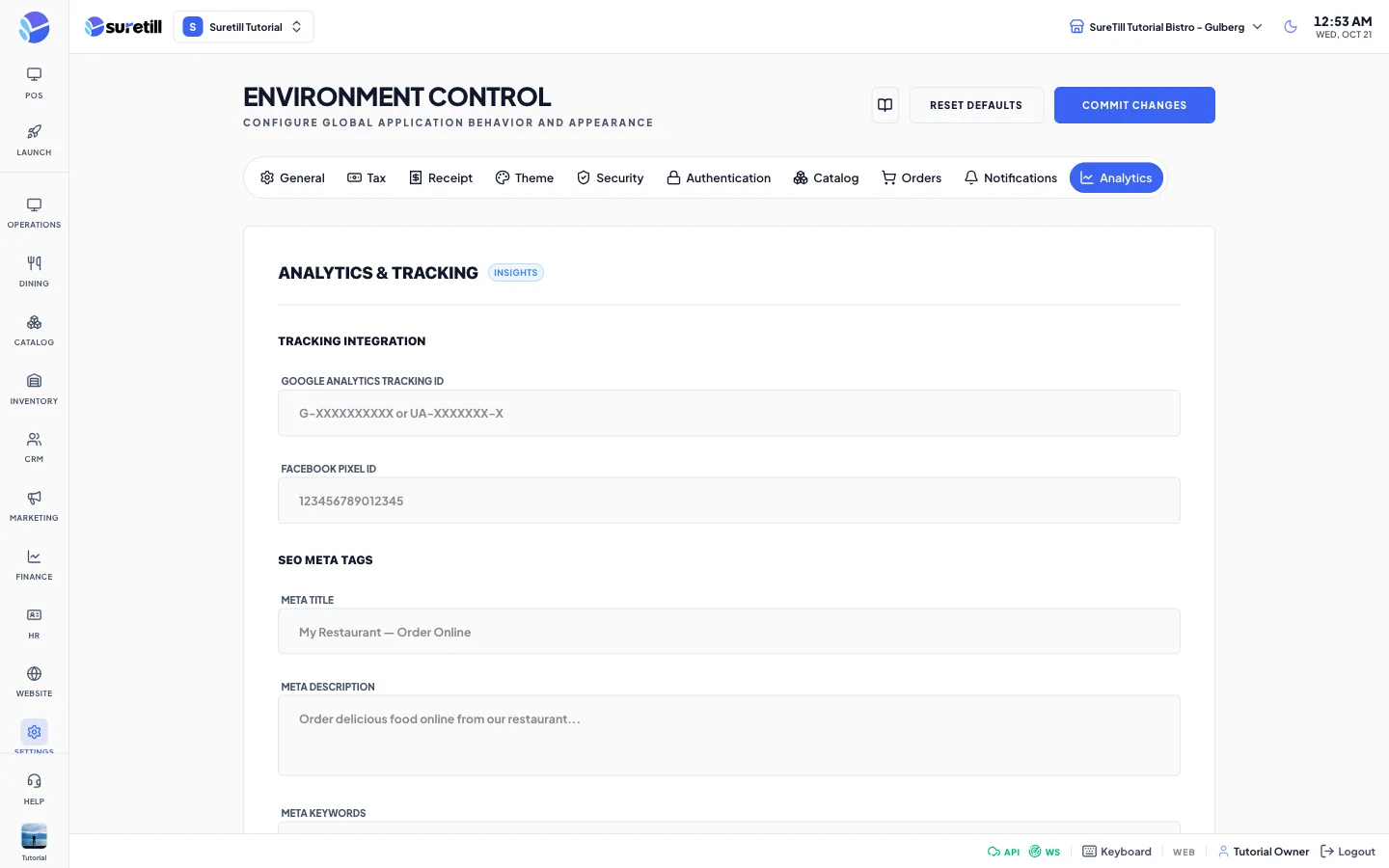Select the Theme tab
1389x868 pixels.
525,177
